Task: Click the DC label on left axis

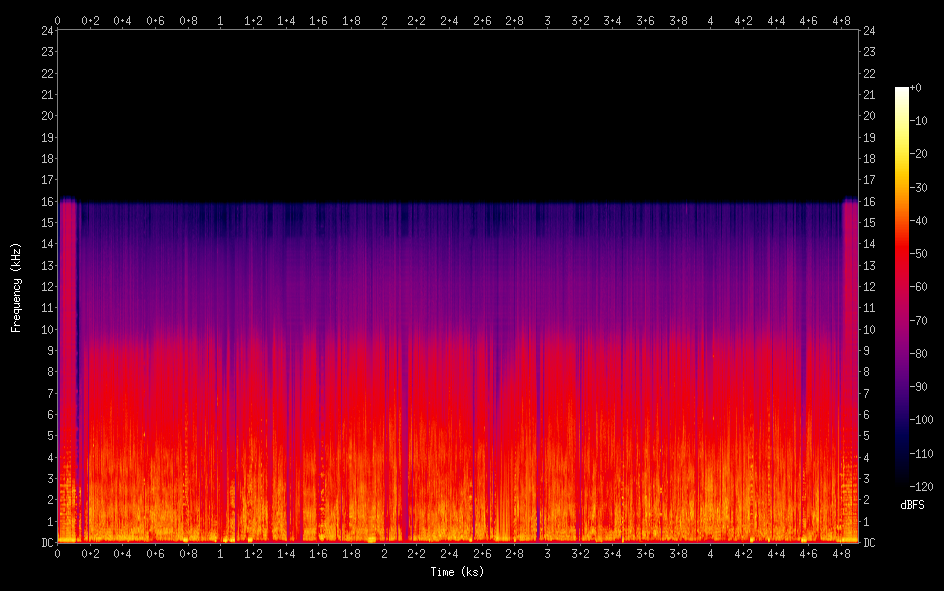Action: tap(45, 543)
